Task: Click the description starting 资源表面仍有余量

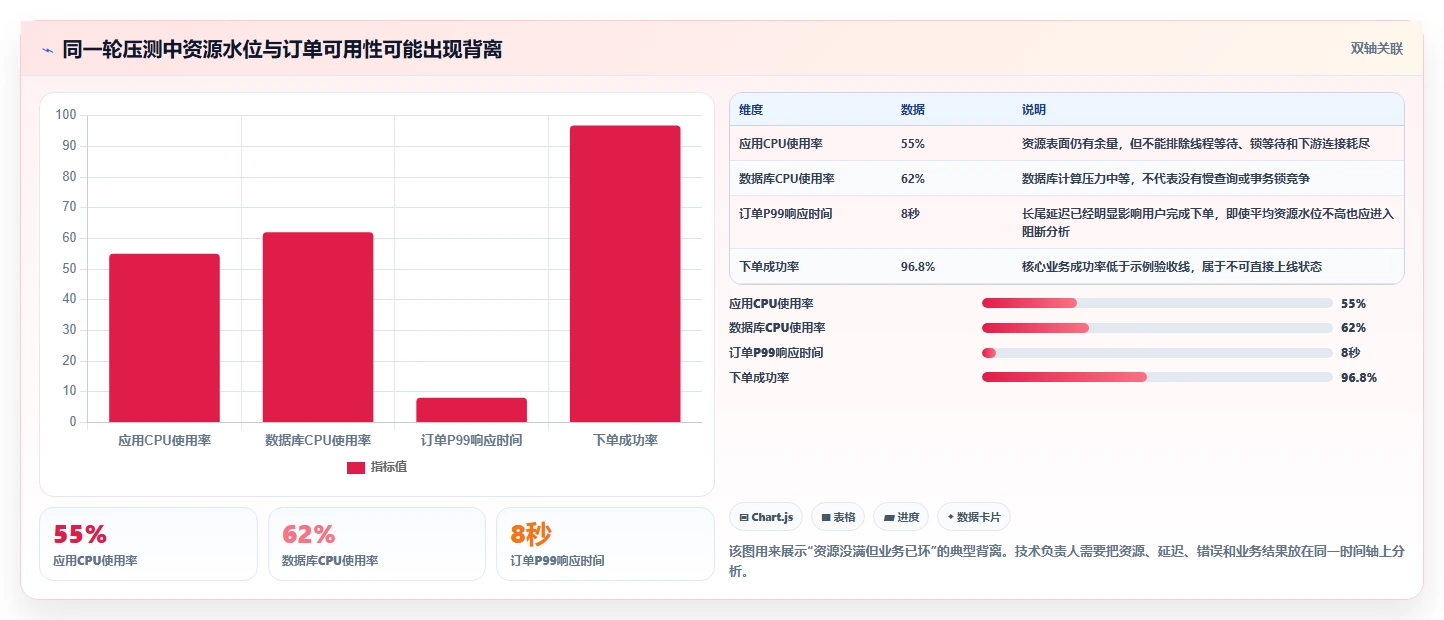Action: (x=1196, y=144)
